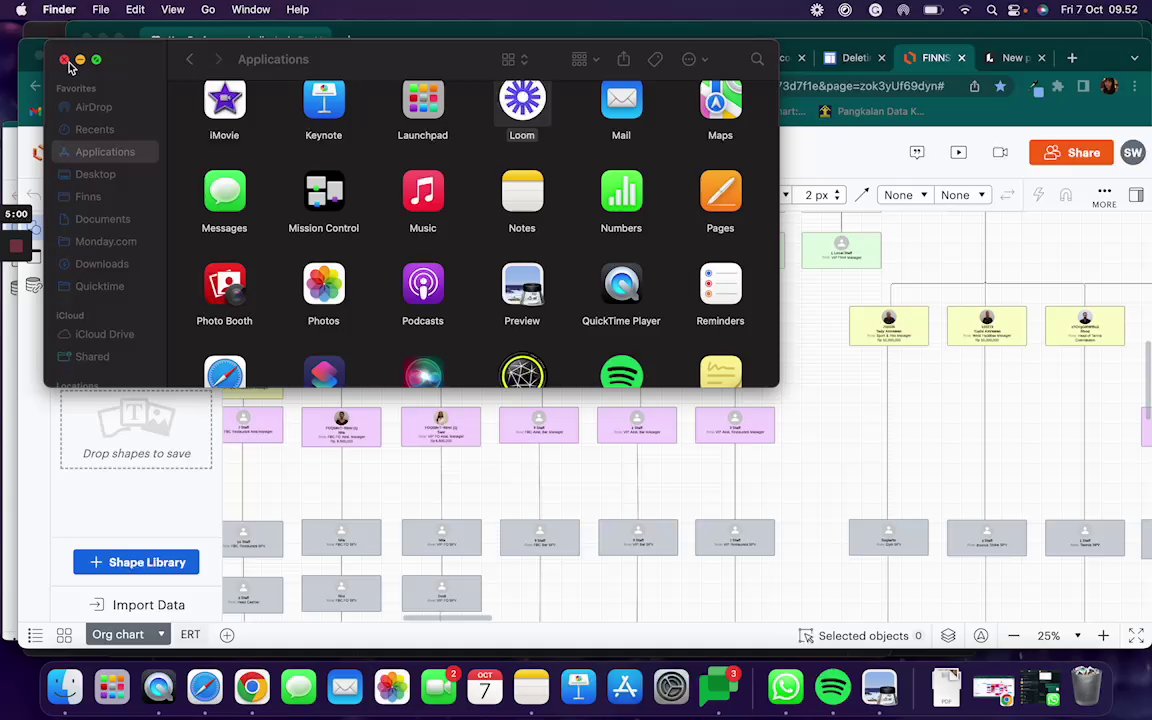Select the Loom app icon
Screen dimensions: 1152x720
tap(522, 100)
